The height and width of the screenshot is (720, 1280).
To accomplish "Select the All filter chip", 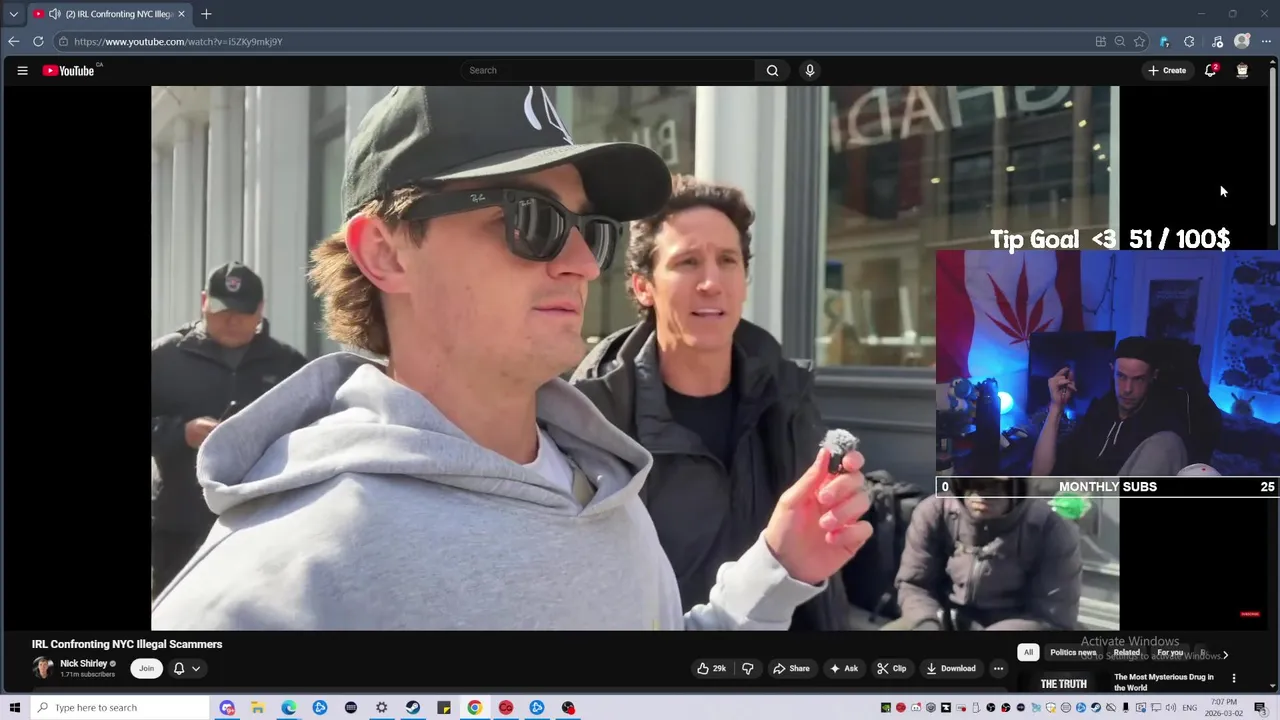I will point(1028,652).
